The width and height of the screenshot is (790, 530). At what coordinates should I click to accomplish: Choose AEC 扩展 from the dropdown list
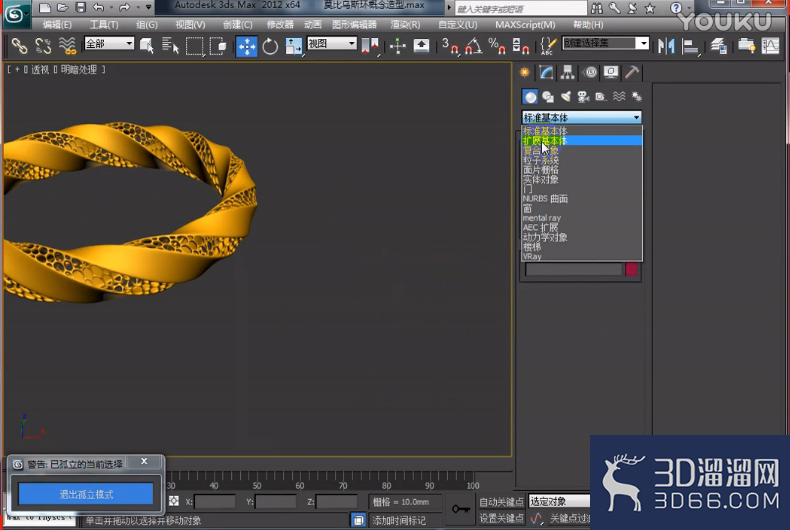(582, 227)
